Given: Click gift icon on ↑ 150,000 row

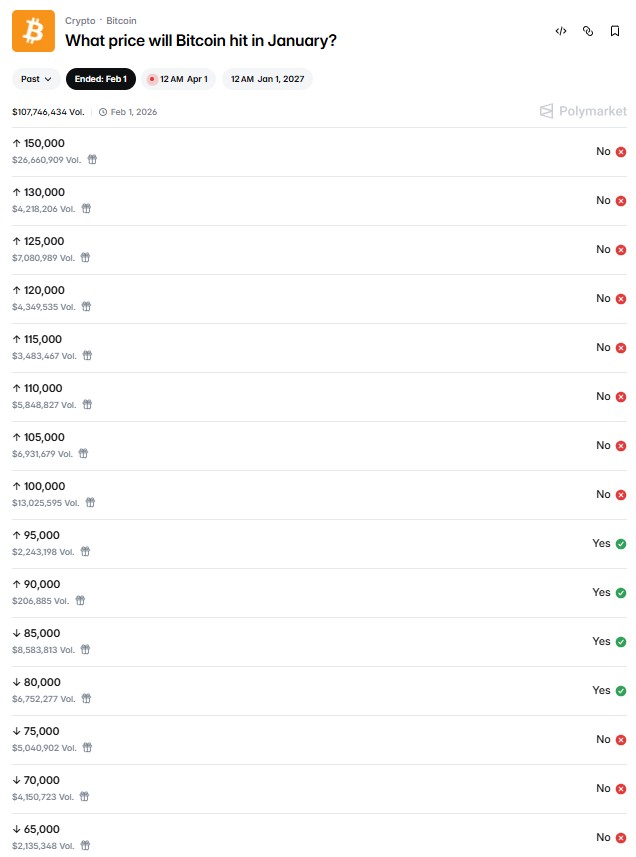Looking at the screenshot, I should point(92,160).
